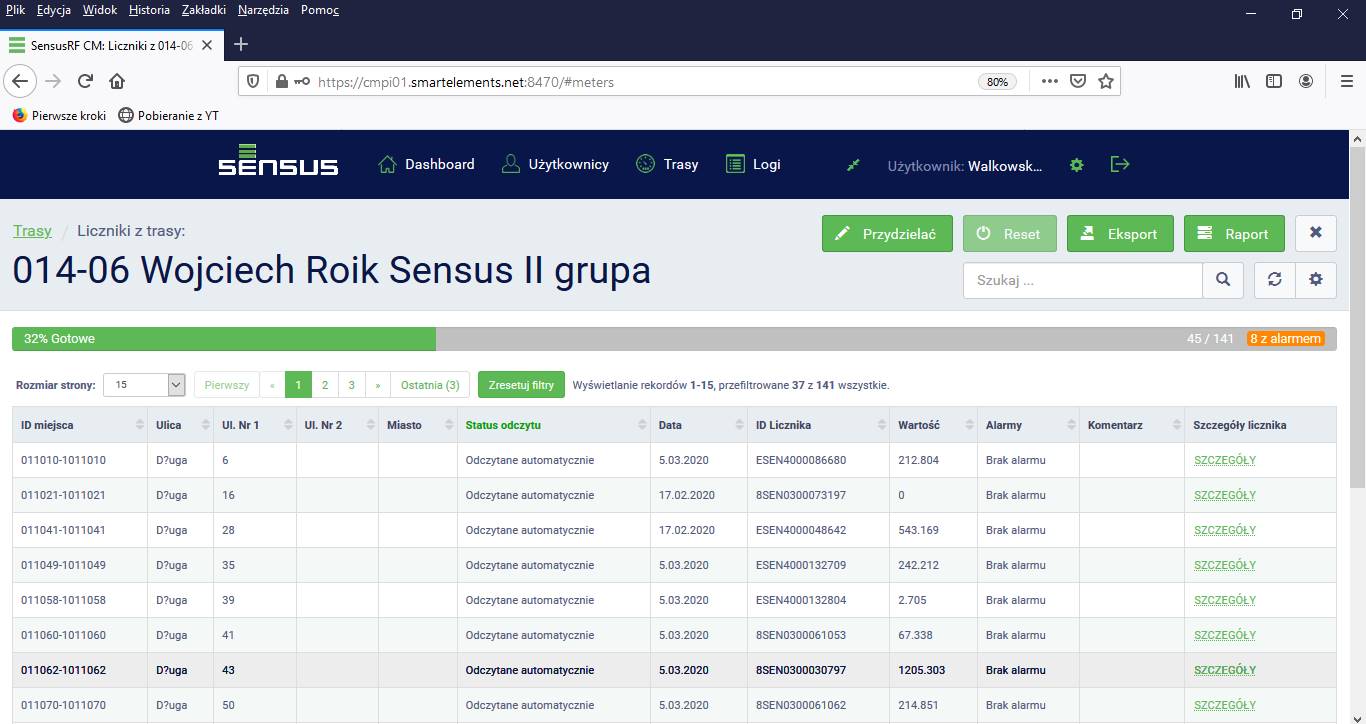
Task: Select cell 011049-1011049
Action: pos(80,565)
